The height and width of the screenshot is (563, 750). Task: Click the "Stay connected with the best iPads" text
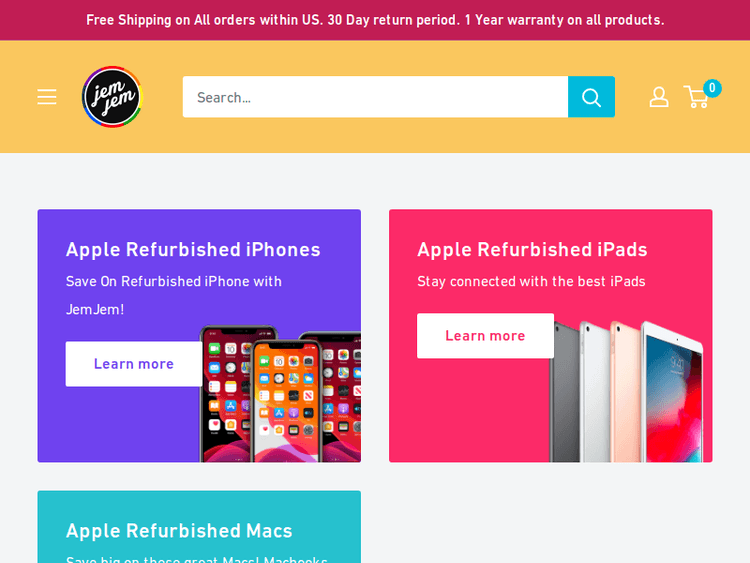(x=531, y=281)
